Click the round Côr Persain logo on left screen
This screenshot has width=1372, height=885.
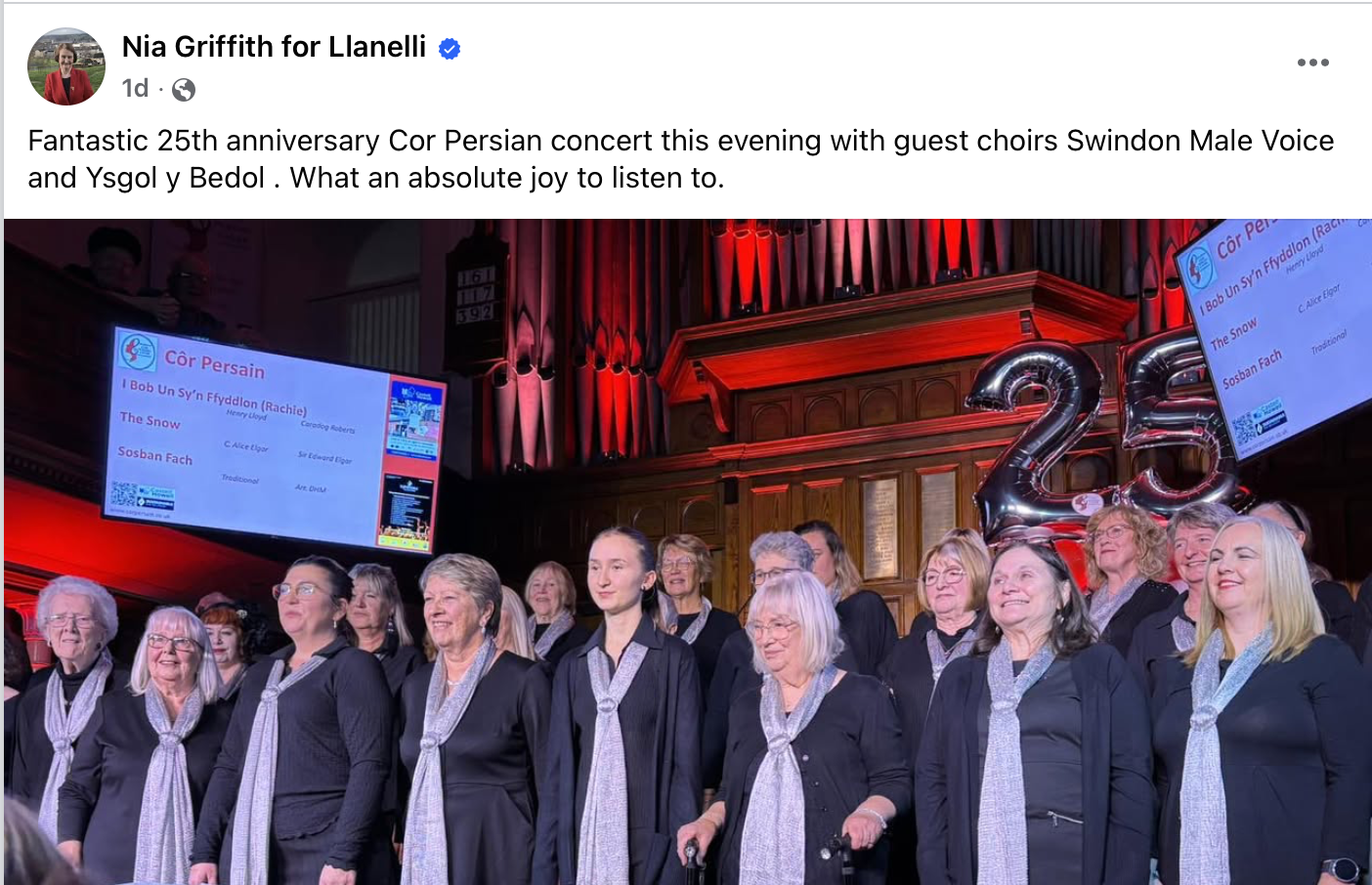click(x=138, y=351)
